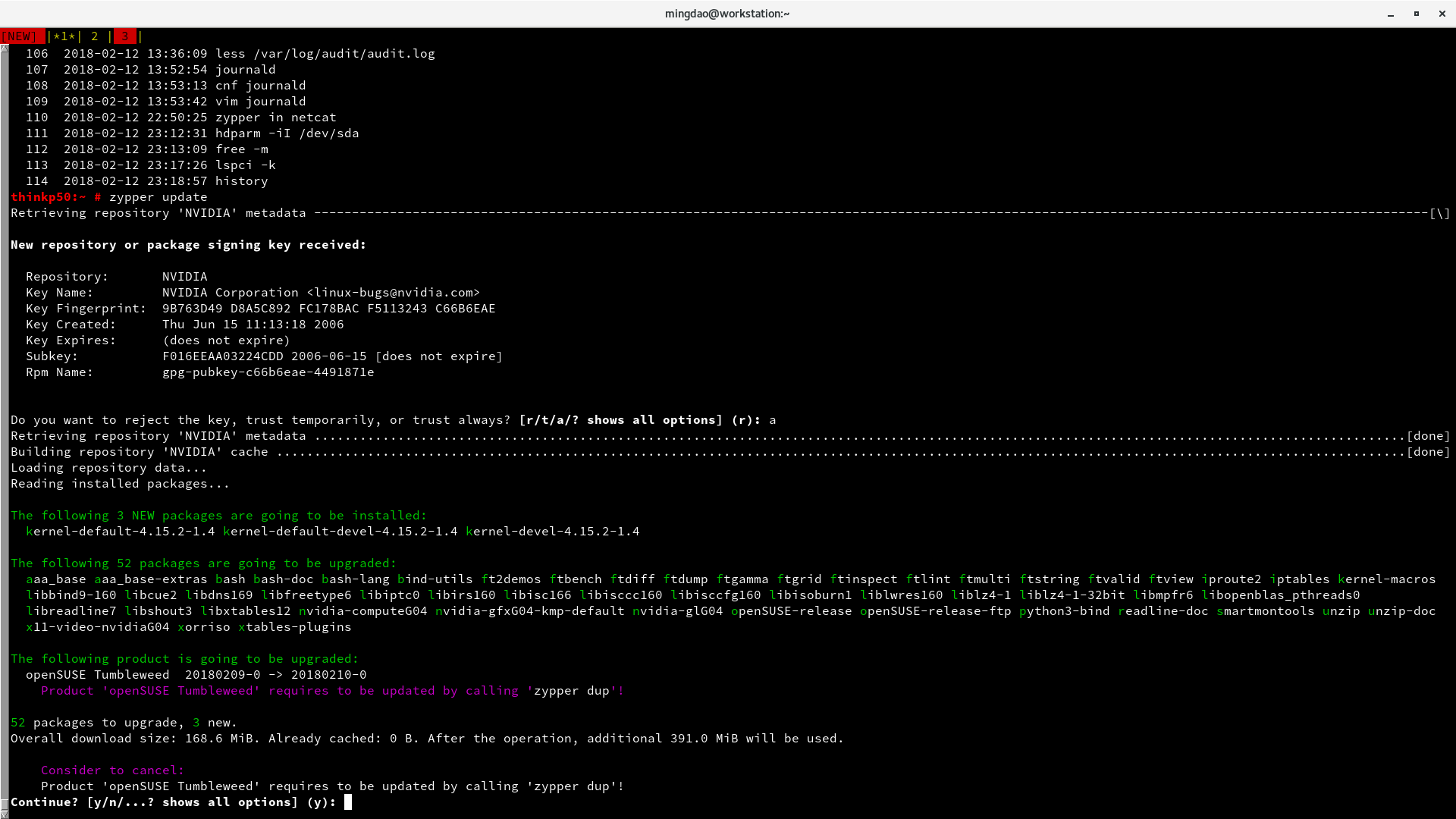This screenshot has height=819, width=1456.
Task: Click 'Consider to cancel:' text
Action: click(x=113, y=770)
